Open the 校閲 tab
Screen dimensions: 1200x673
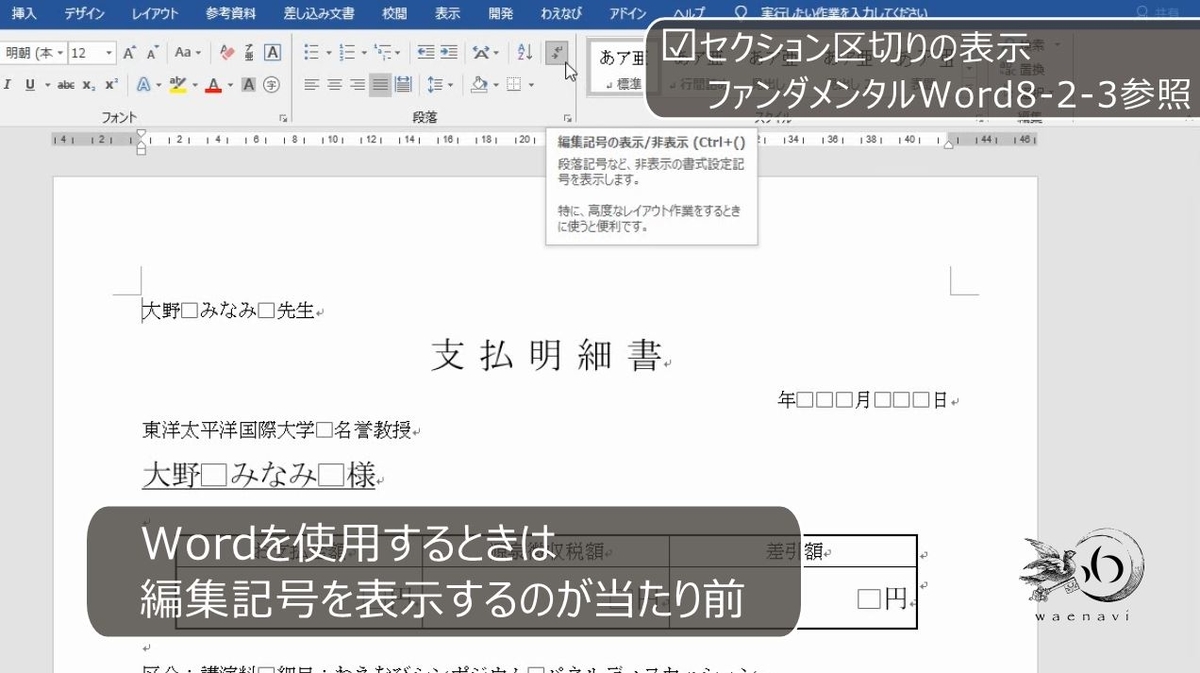pos(394,13)
